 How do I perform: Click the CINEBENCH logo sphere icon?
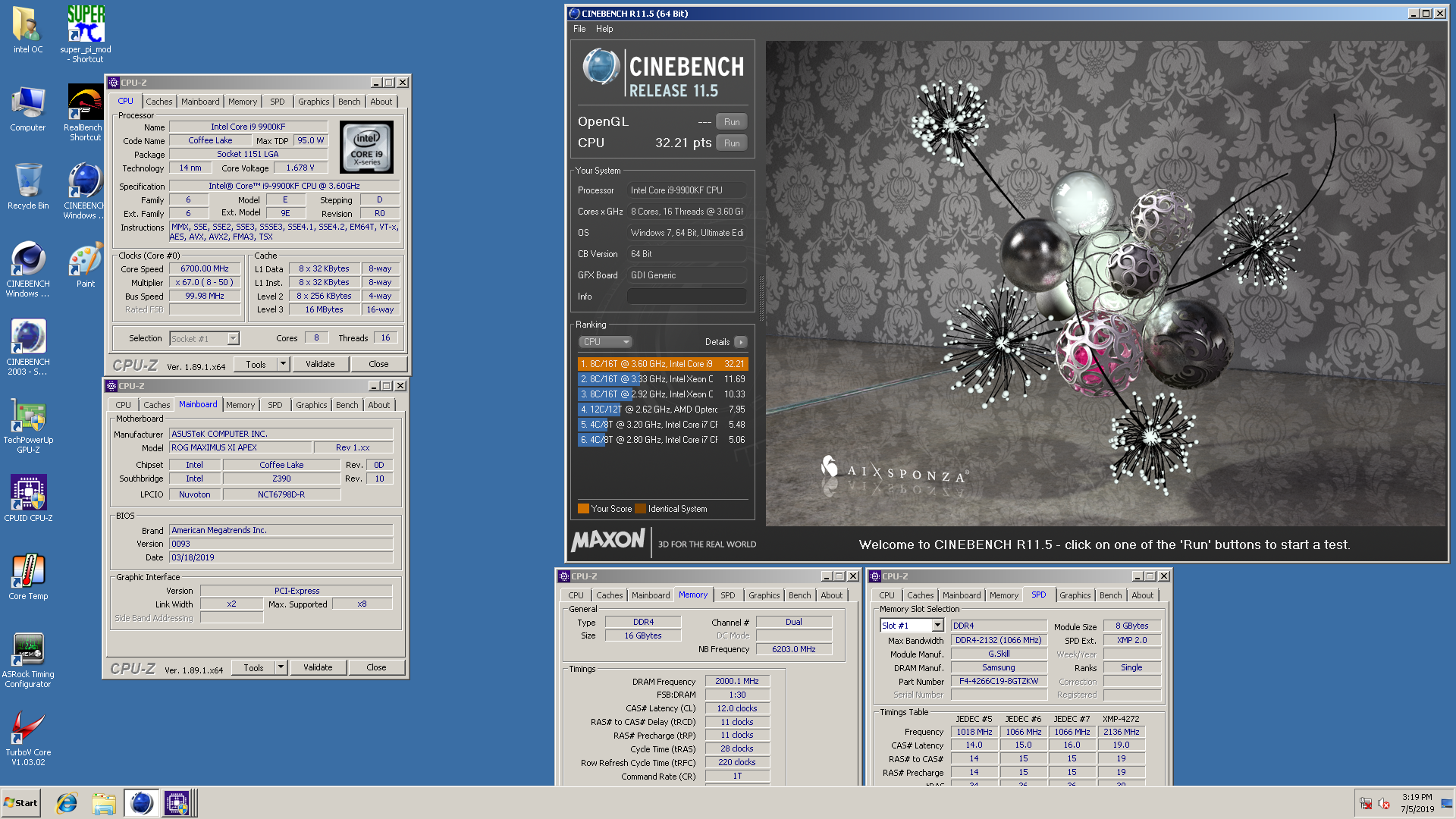coord(601,67)
